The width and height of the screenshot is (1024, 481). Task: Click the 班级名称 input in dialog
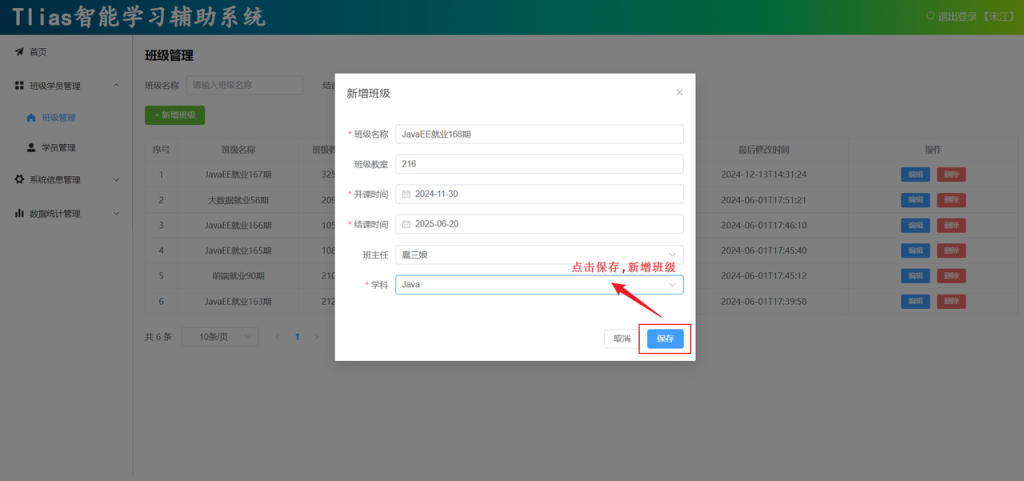click(x=539, y=134)
